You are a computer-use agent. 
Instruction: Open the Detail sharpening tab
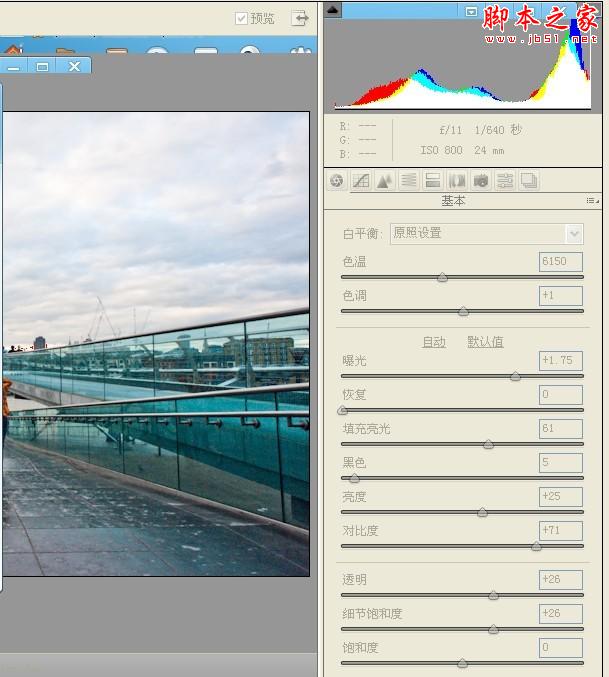pyautogui.click(x=385, y=180)
